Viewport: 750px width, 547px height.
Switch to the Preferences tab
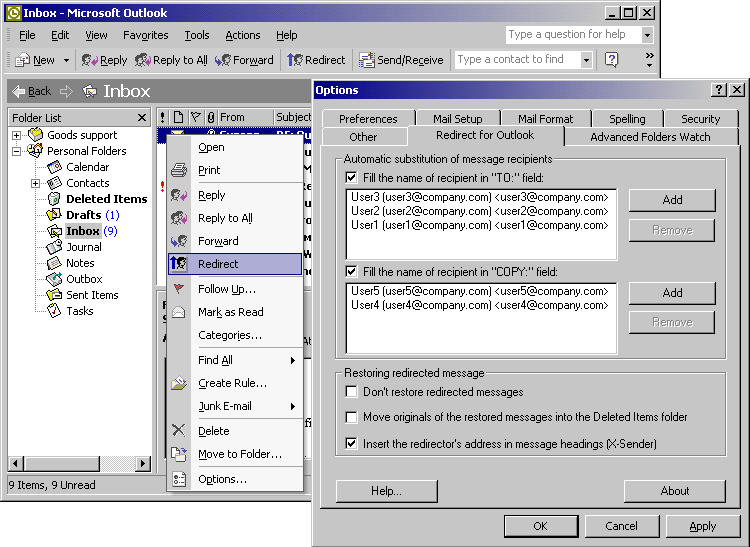click(368, 119)
